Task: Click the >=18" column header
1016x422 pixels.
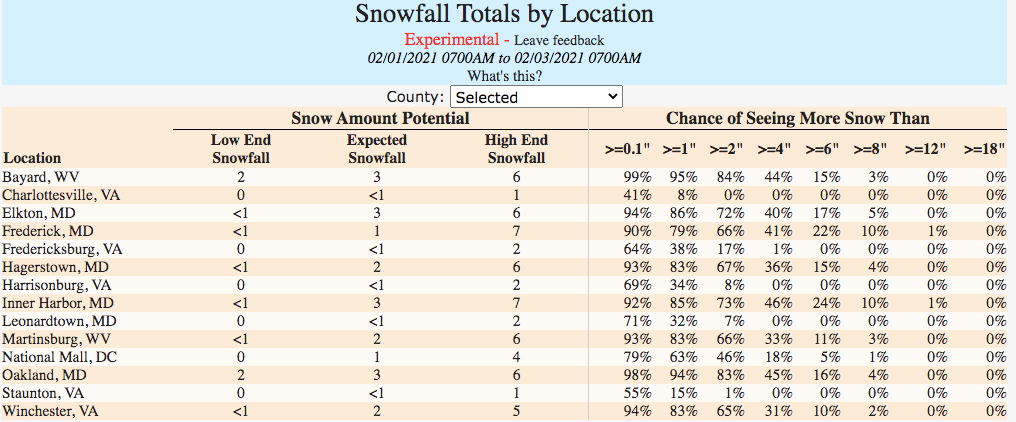Action: pyautogui.click(x=985, y=150)
